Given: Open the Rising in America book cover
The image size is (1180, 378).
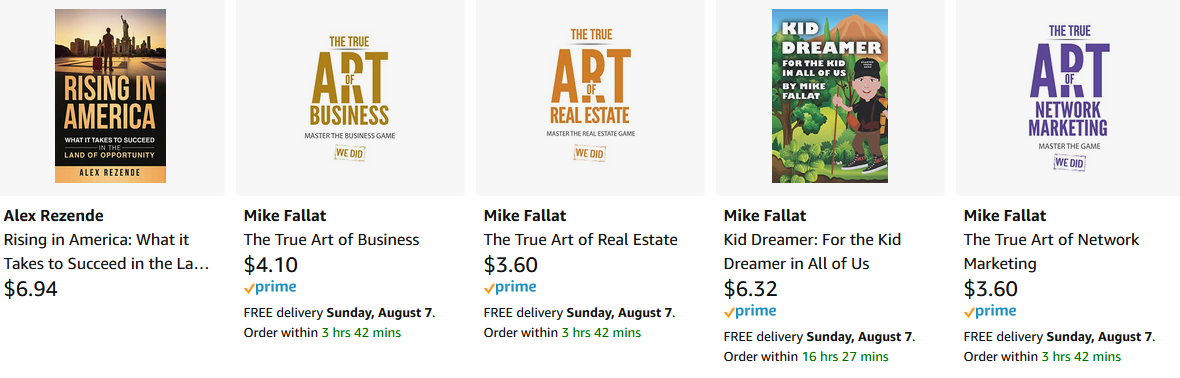Looking at the screenshot, I should tap(111, 96).
